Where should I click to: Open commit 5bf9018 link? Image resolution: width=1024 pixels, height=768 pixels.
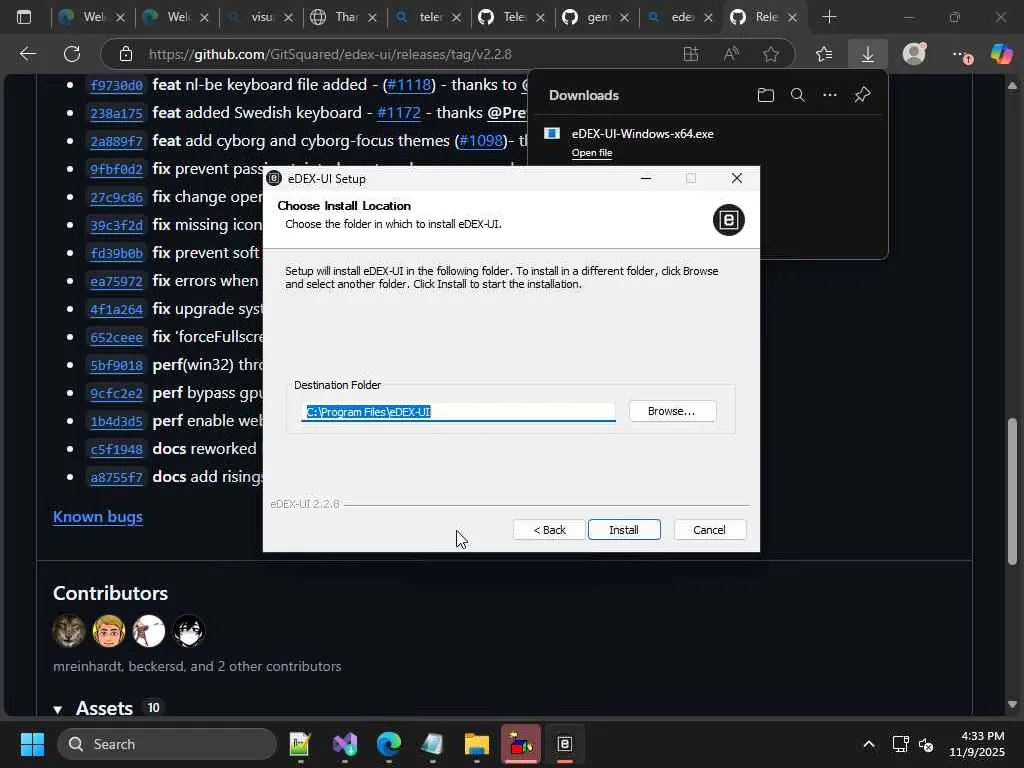pyautogui.click(x=116, y=365)
